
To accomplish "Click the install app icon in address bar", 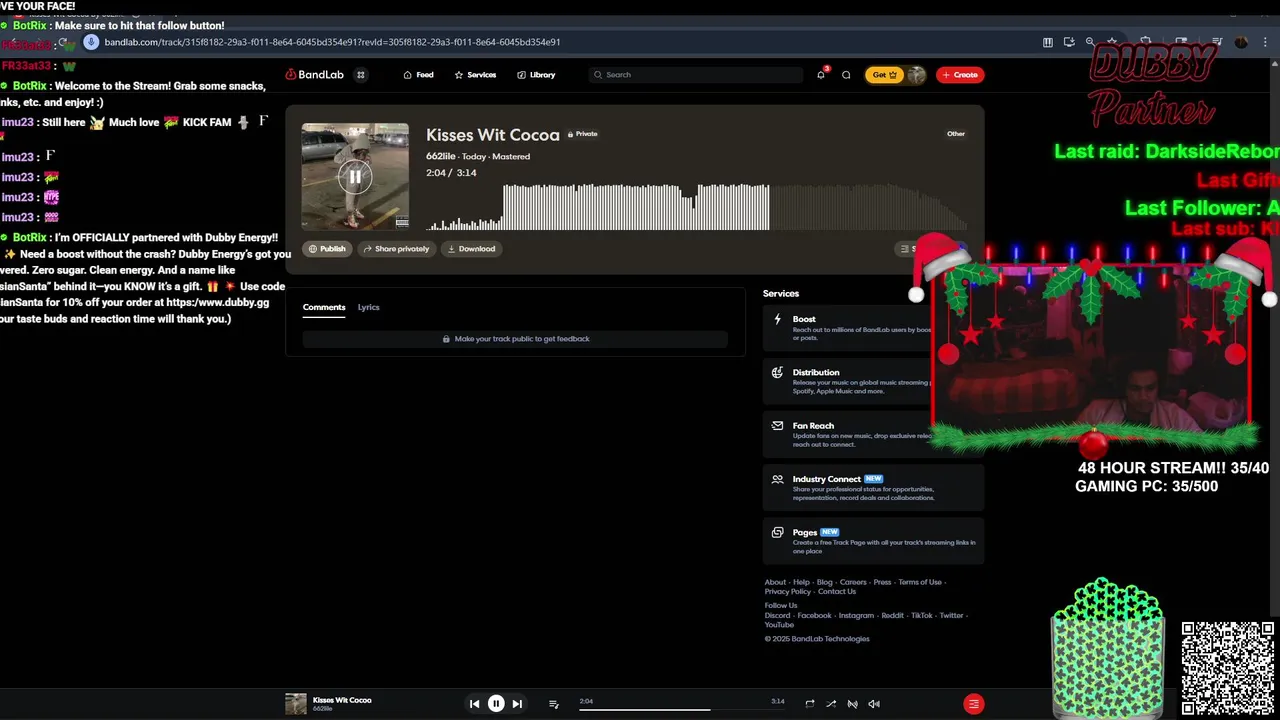I will point(1069,42).
